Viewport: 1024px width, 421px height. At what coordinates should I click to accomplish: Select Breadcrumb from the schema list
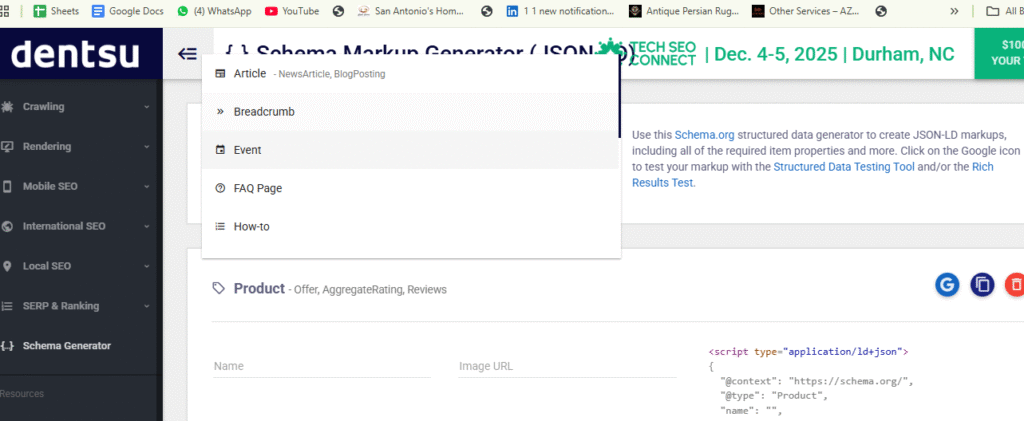263,112
